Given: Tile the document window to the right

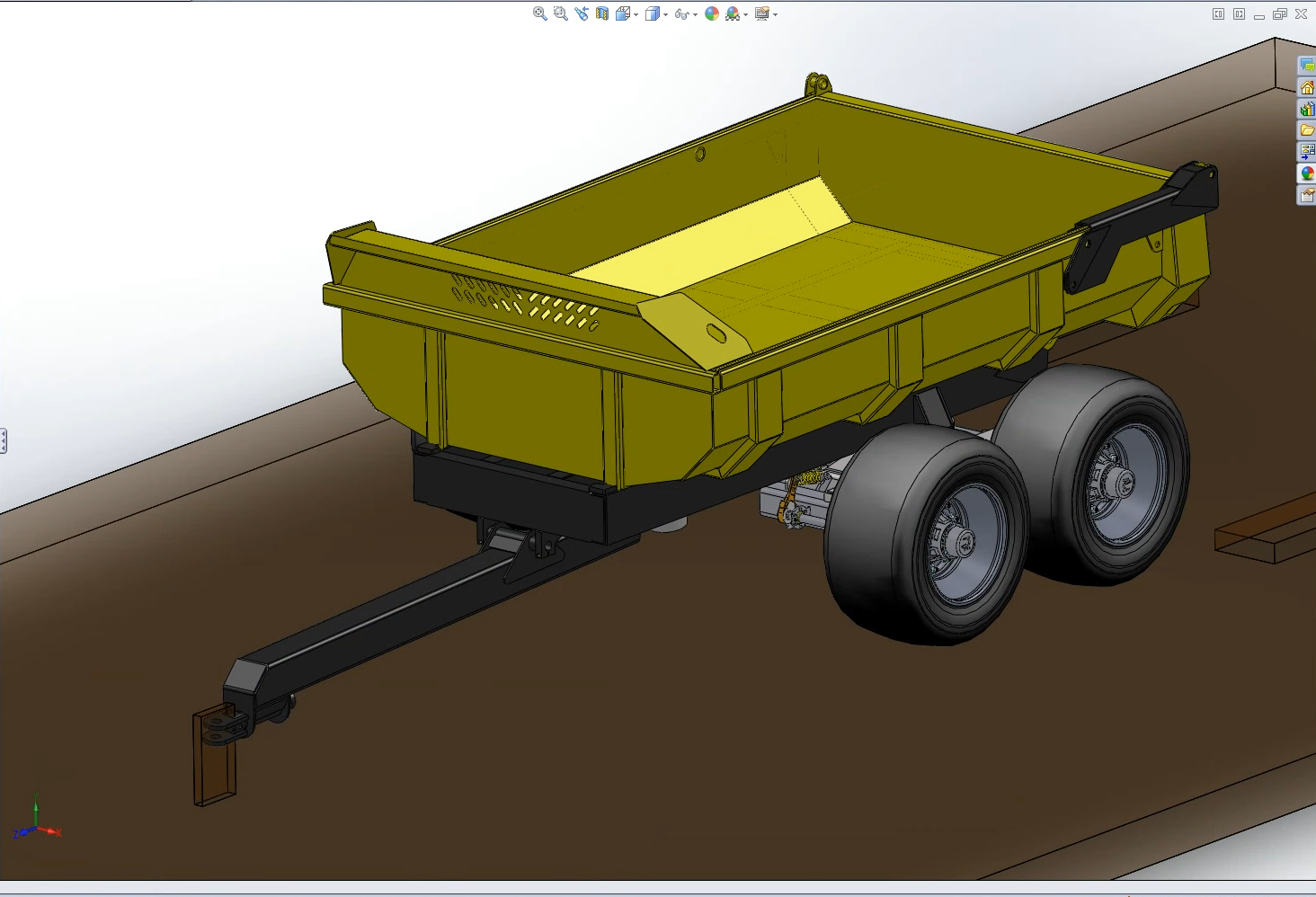Looking at the screenshot, I should click(1239, 13).
